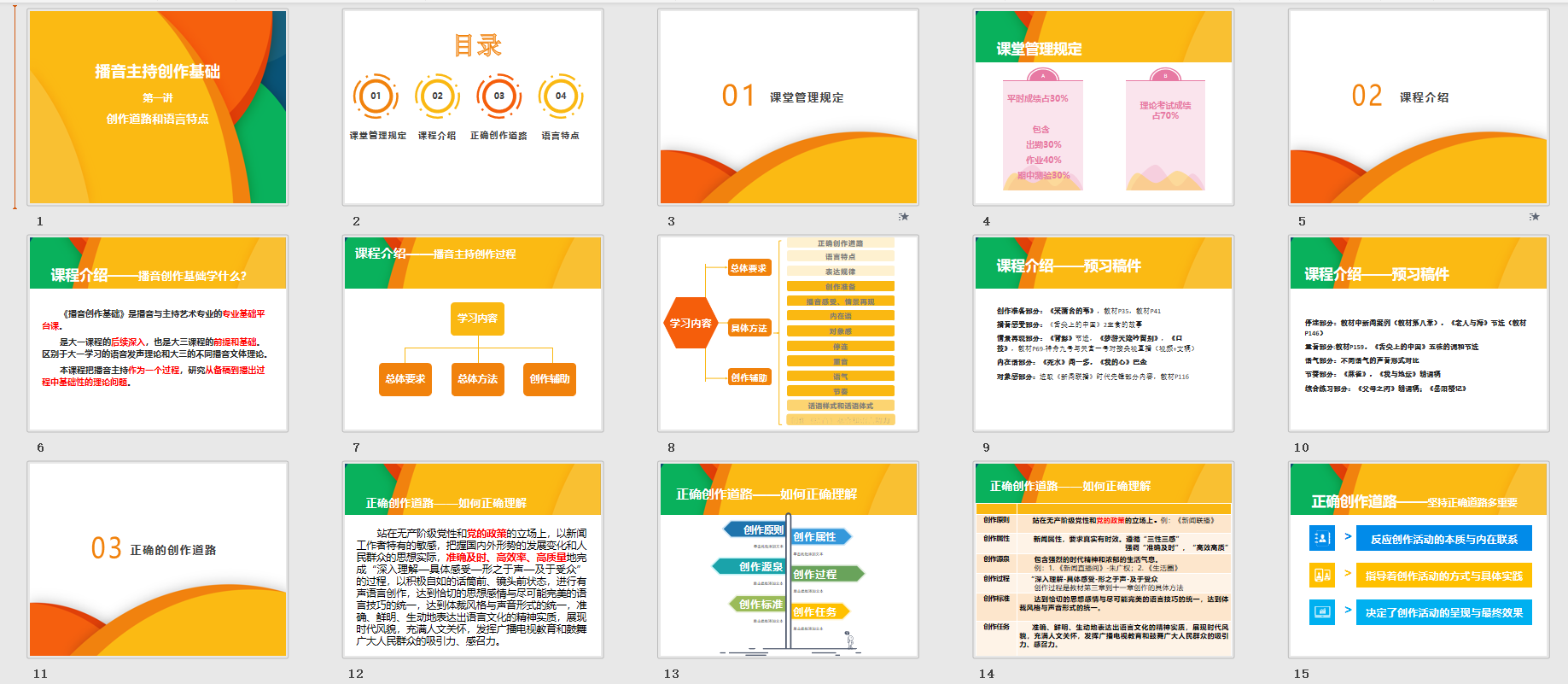Click slide number label 11
This screenshot has height=684, width=1568.
(40, 674)
